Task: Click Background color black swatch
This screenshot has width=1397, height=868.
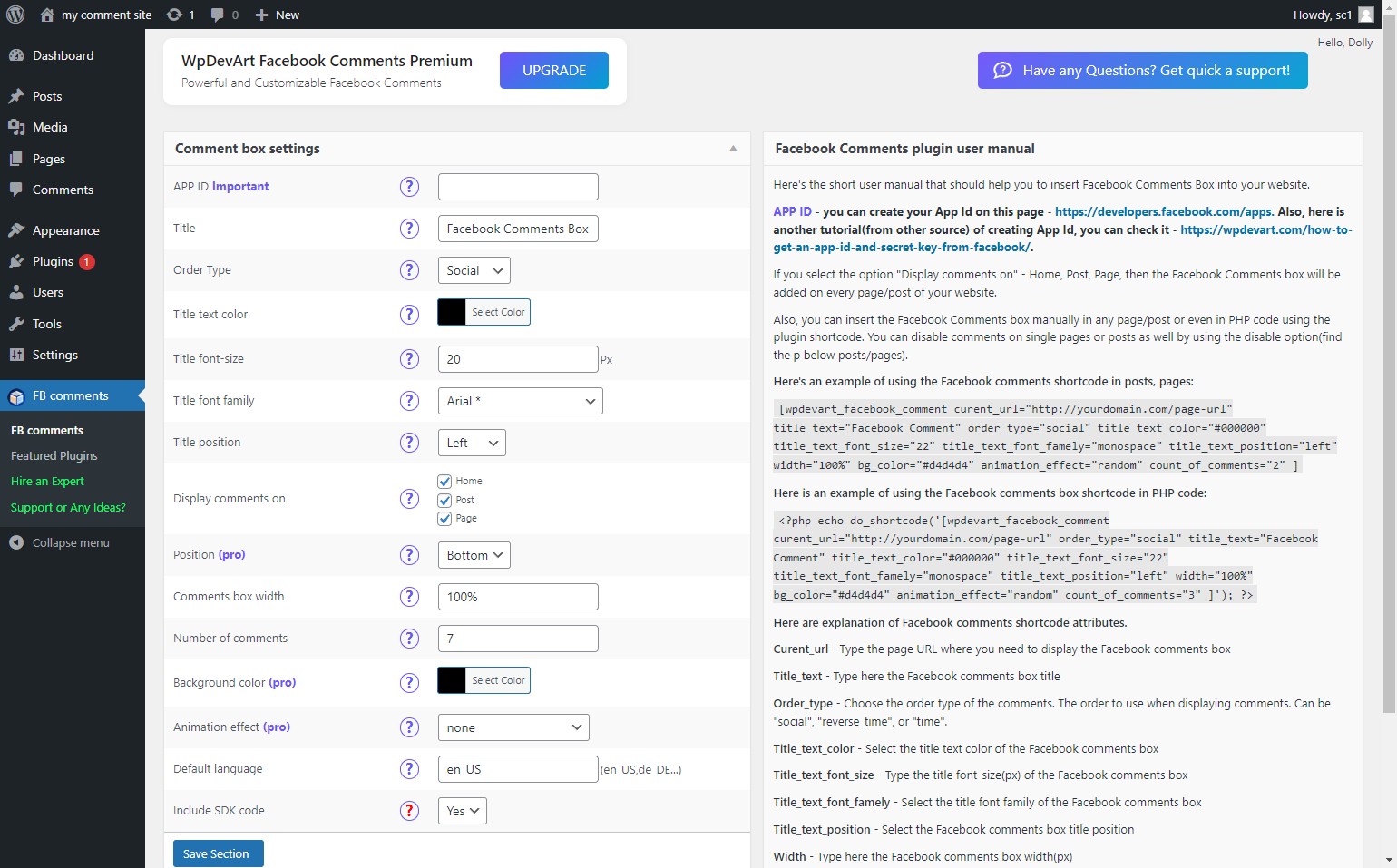Action: 452,680
